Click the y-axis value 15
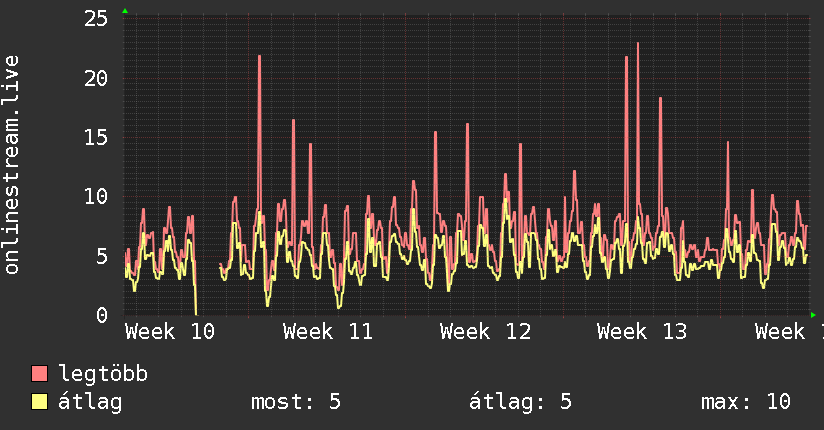The height and width of the screenshot is (430, 824). (96, 138)
